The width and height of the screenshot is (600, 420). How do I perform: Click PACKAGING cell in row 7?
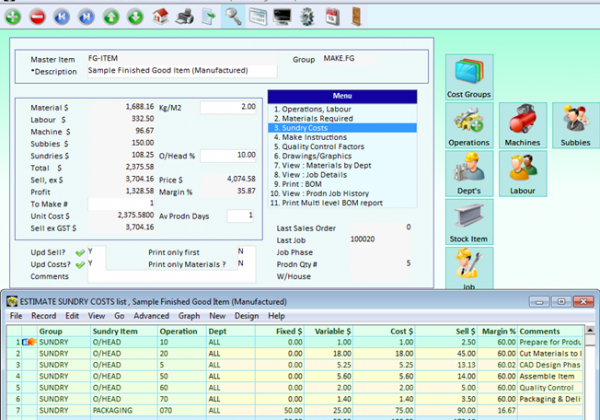[x=124, y=410]
